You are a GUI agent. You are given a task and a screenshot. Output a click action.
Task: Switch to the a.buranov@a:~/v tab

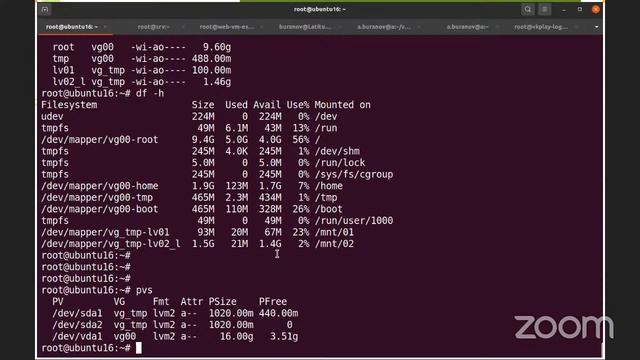[x=384, y=27]
